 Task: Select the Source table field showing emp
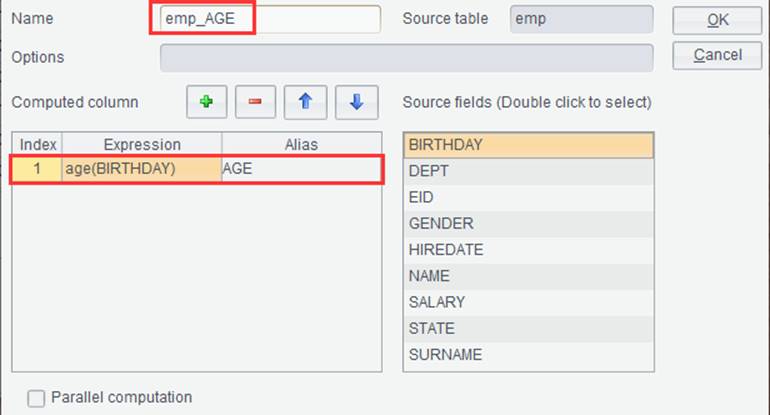[x=581, y=19]
